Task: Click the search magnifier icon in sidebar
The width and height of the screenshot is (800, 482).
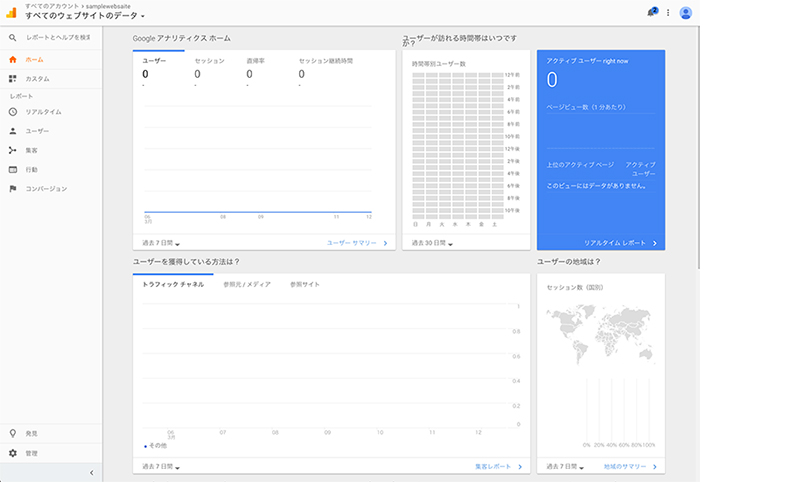Action: point(13,38)
